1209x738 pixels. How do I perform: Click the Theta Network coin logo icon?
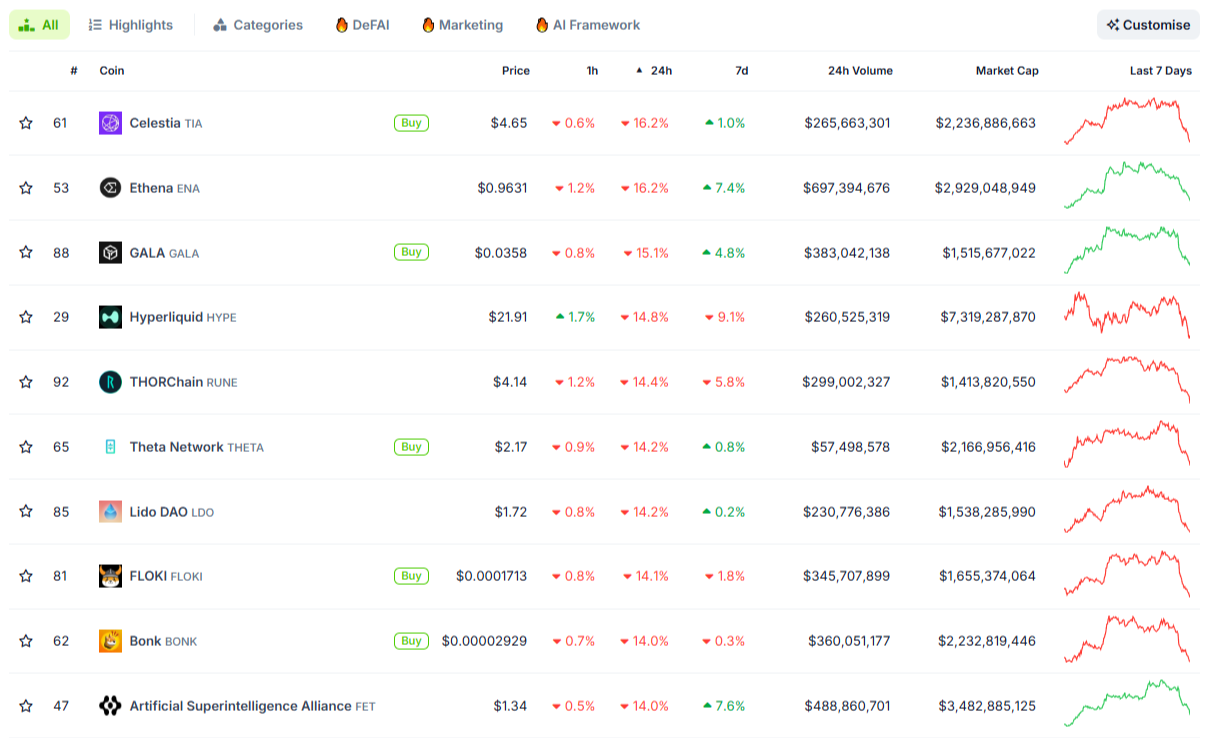[x=110, y=447]
